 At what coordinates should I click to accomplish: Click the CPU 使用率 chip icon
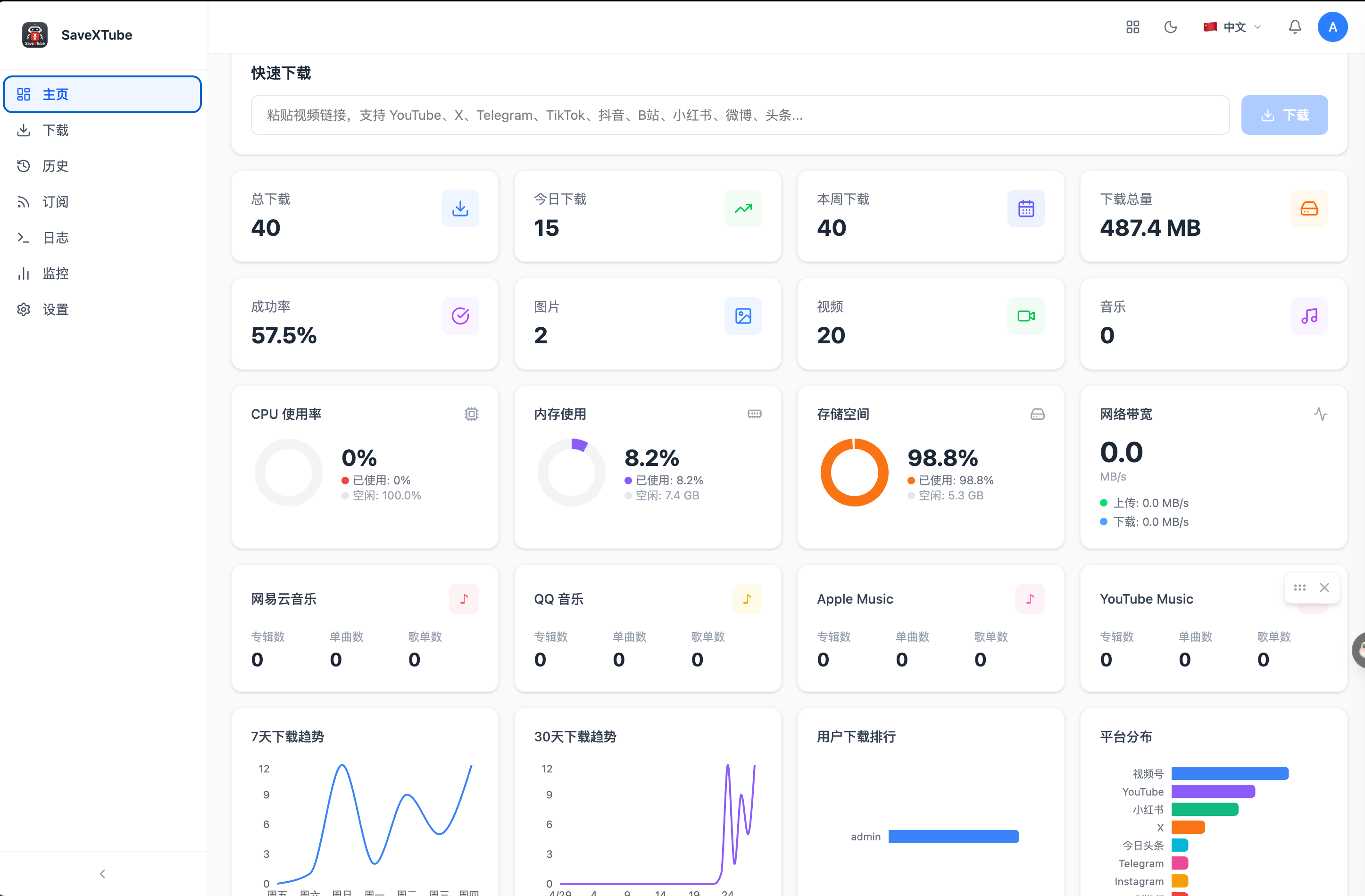point(472,414)
